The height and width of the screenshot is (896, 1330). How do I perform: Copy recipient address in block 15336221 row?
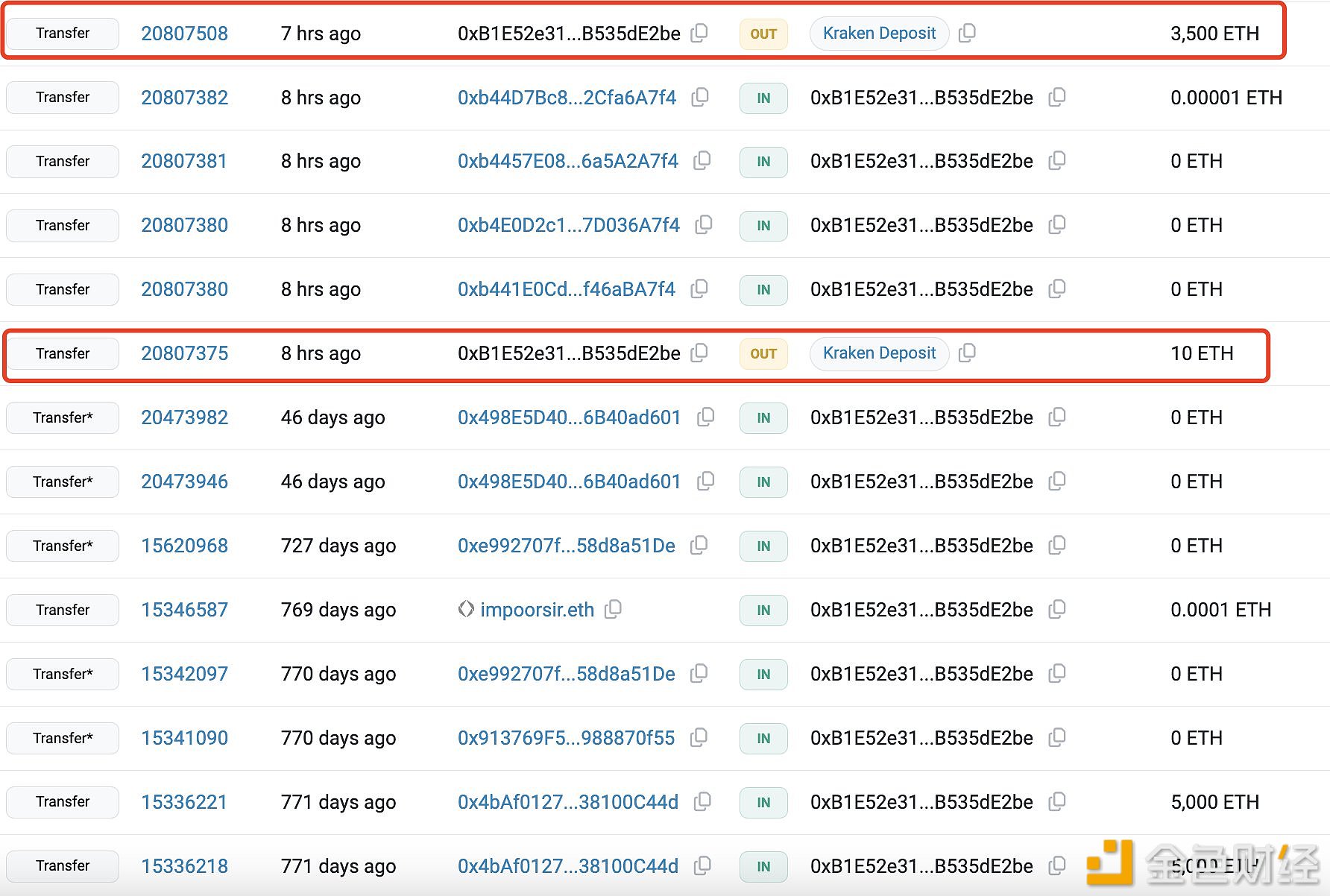coord(1057,801)
